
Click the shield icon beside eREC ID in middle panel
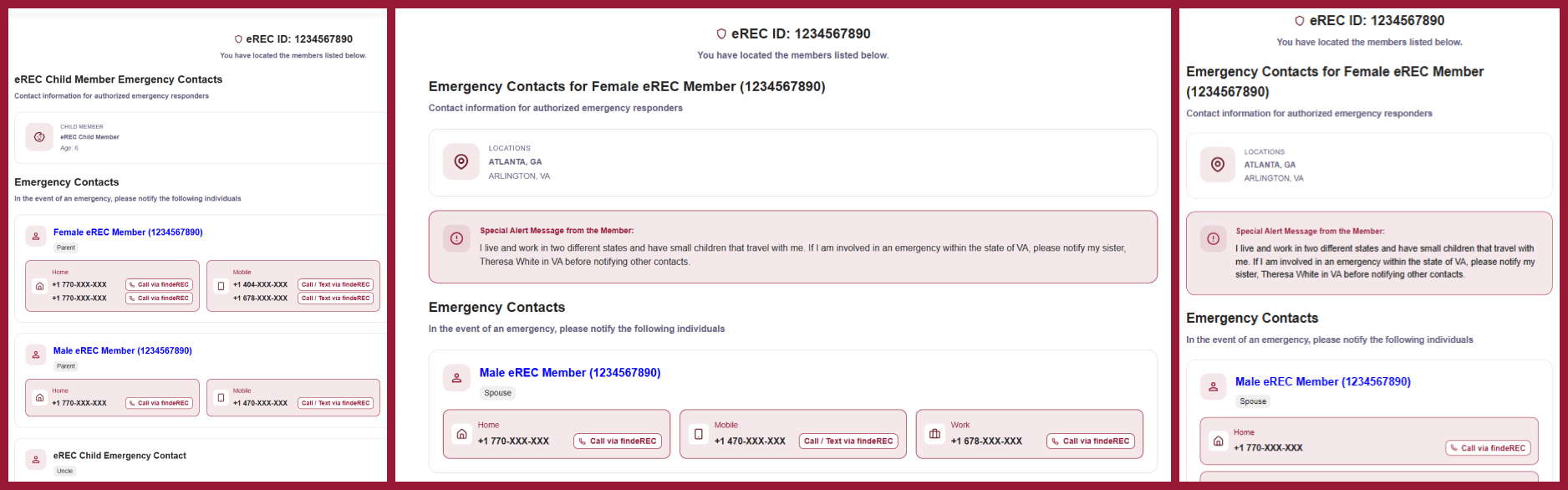click(x=721, y=34)
